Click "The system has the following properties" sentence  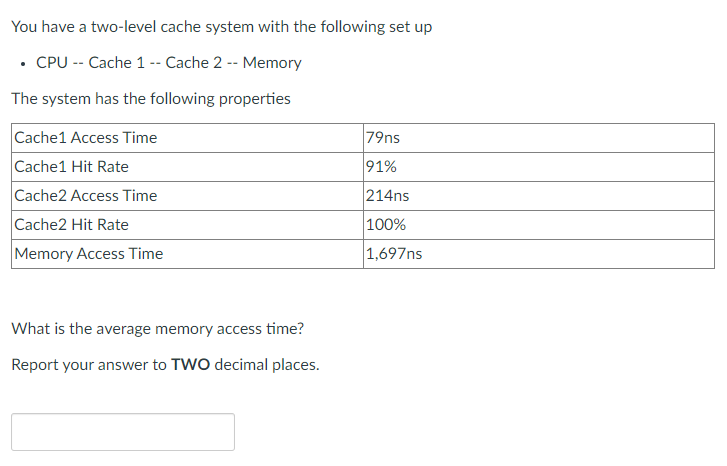pyautogui.click(x=151, y=99)
